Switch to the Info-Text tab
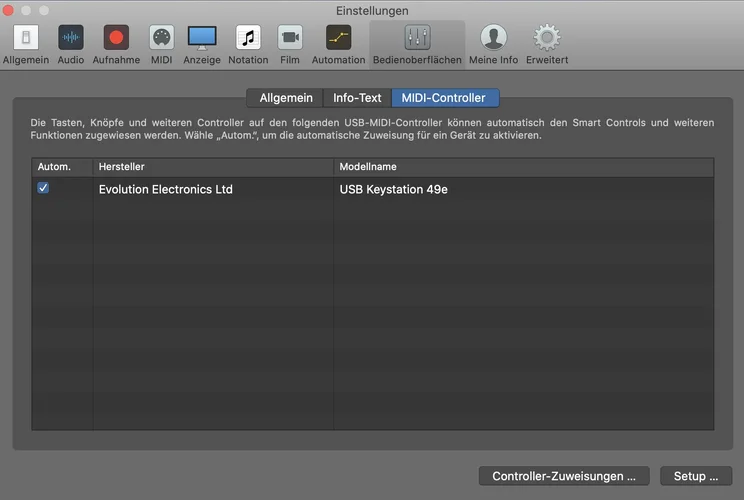The height and width of the screenshot is (500, 744). (x=357, y=98)
